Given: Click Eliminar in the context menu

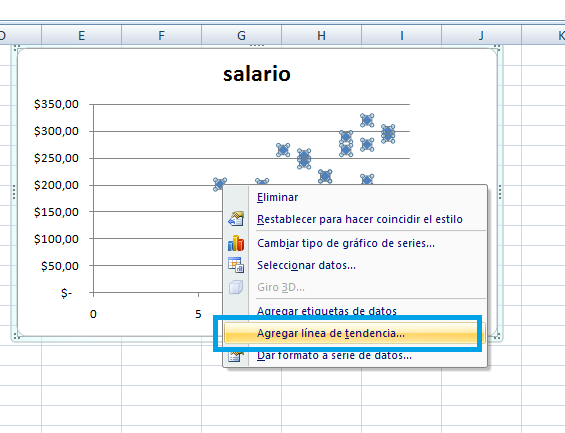Looking at the screenshot, I should click(x=277, y=197).
